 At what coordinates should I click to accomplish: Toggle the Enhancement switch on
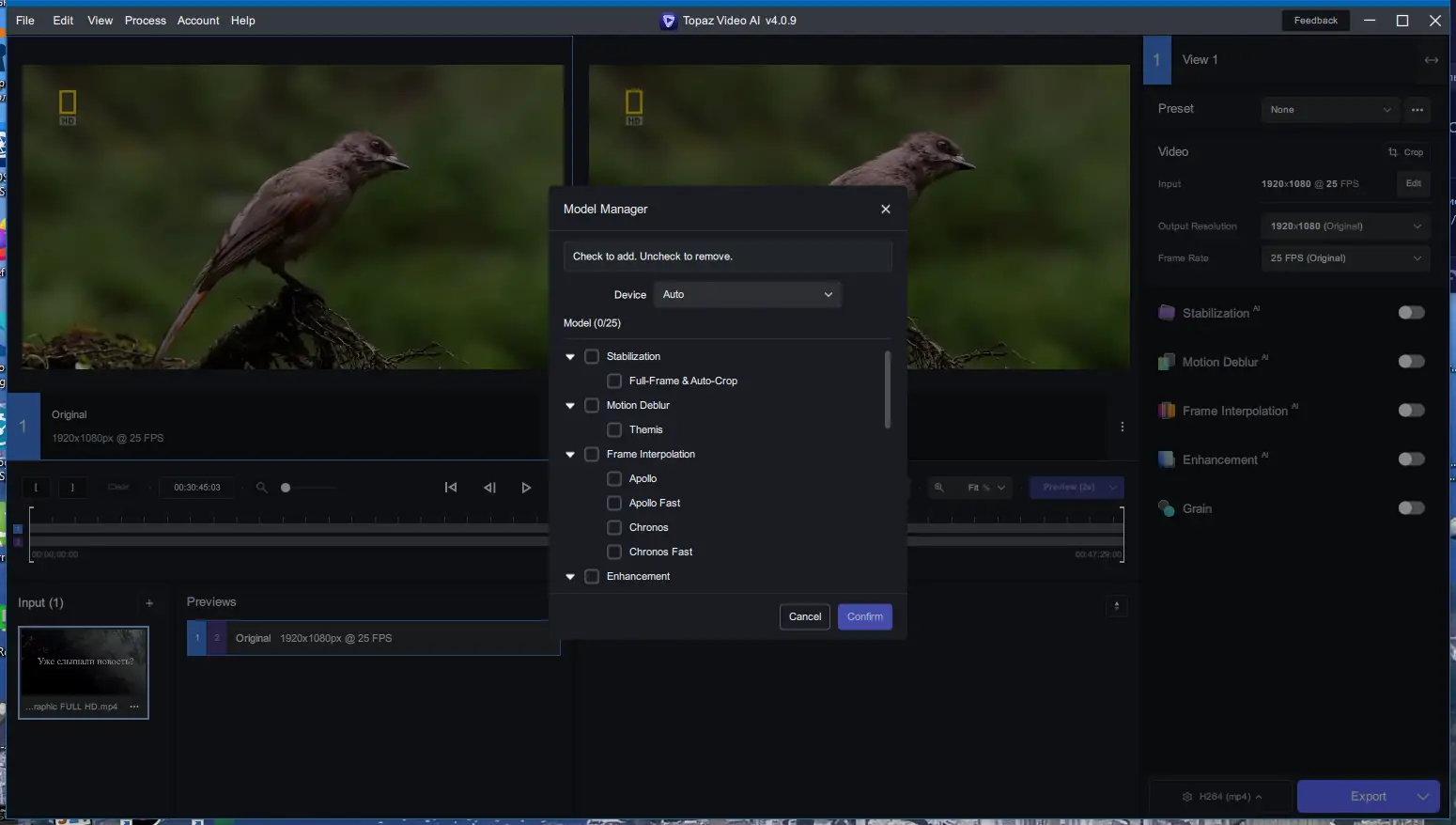click(x=1411, y=459)
